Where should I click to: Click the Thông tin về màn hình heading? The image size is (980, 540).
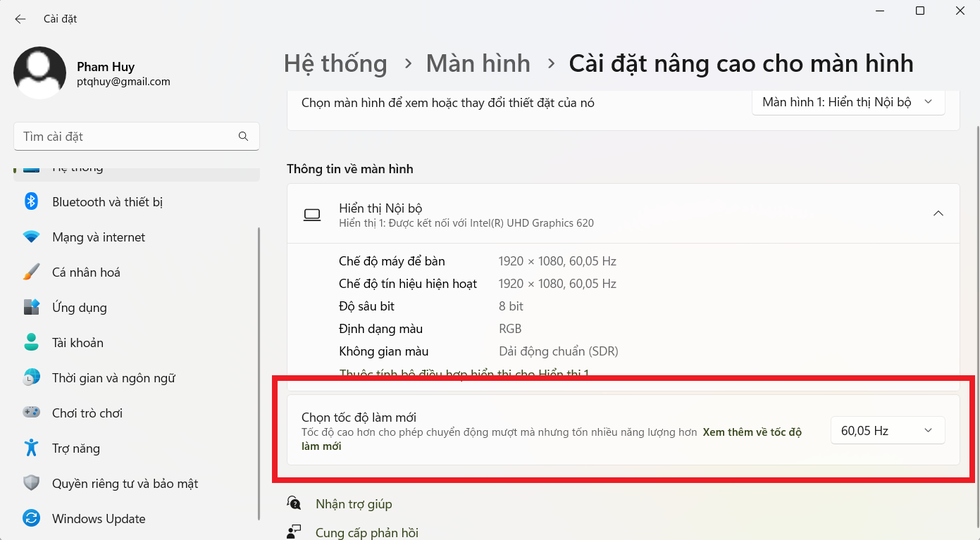pyautogui.click(x=350, y=169)
